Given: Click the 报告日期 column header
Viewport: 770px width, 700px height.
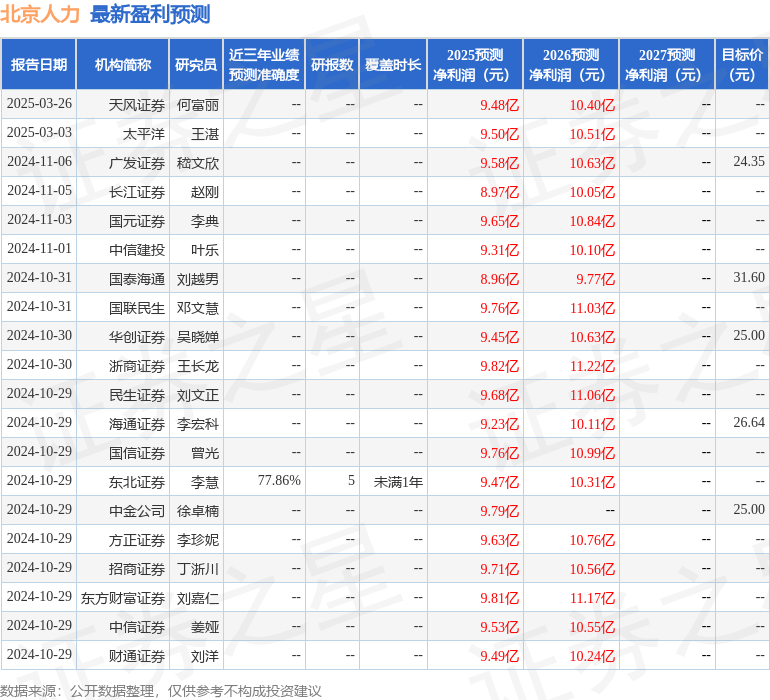Looking at the screenshot, I should (x=38, y=64).
